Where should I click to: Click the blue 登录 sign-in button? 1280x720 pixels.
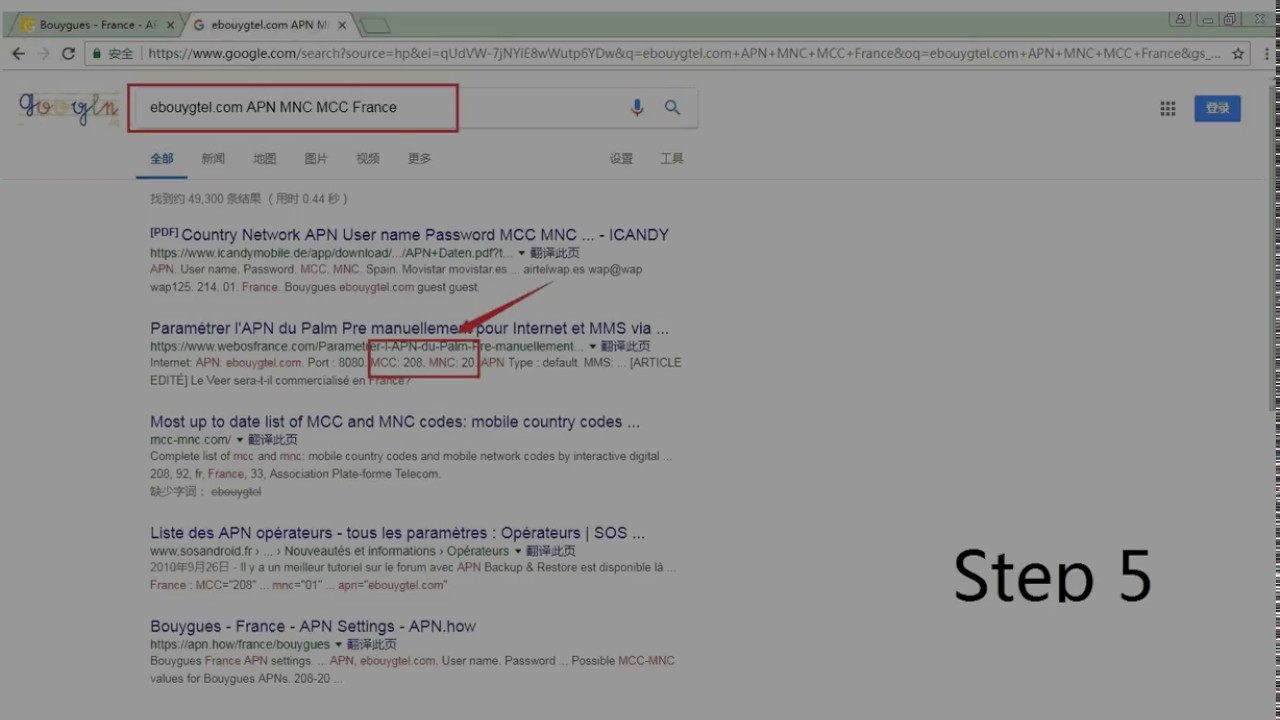click(1217, 108)
